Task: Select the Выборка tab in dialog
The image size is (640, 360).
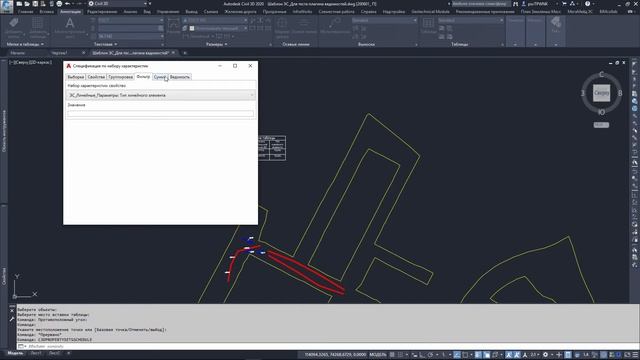Action: tap(76, 77)
